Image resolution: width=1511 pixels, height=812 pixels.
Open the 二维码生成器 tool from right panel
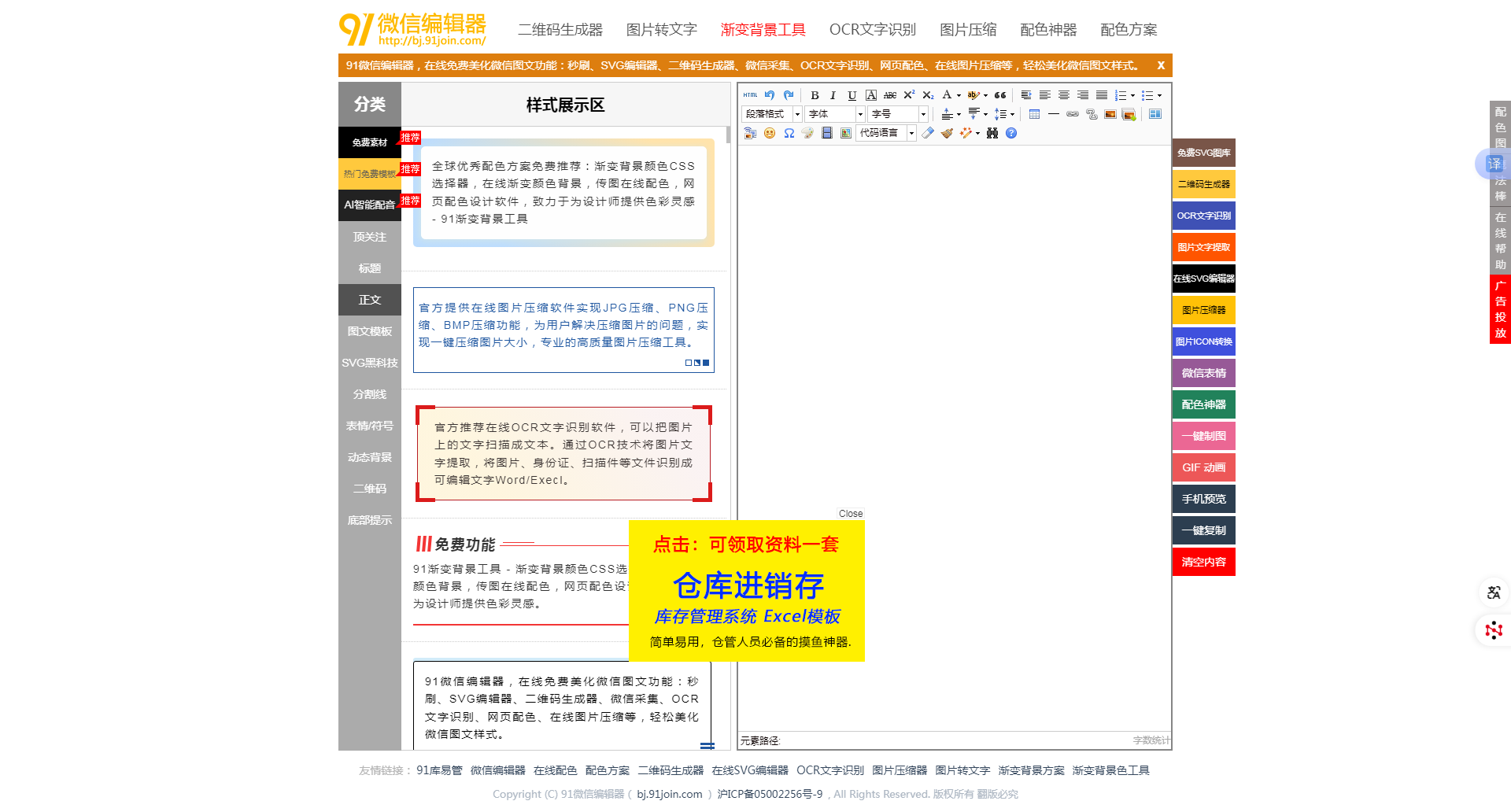(x=1203, y=183)
